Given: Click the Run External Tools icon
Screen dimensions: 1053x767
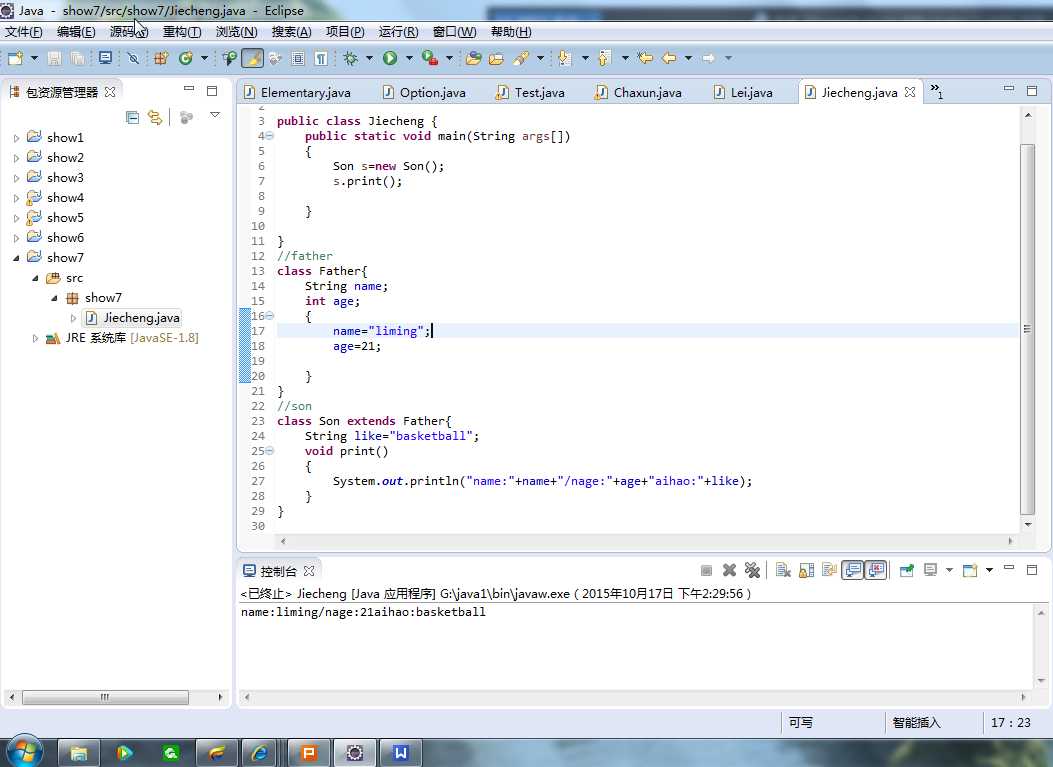Looking at the screenshot, I should 430,58.
